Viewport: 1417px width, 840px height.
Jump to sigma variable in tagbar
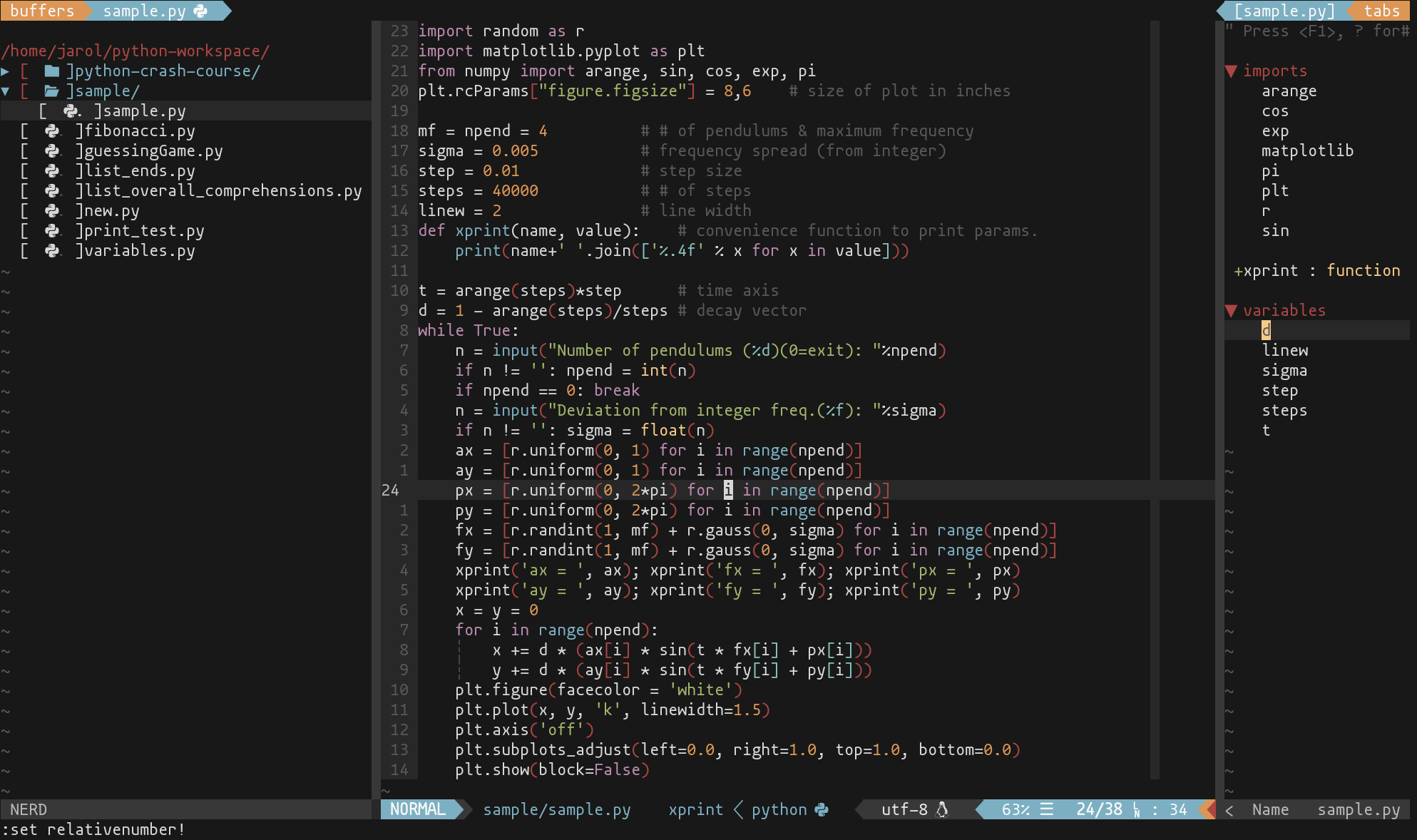coord(1284,371)
